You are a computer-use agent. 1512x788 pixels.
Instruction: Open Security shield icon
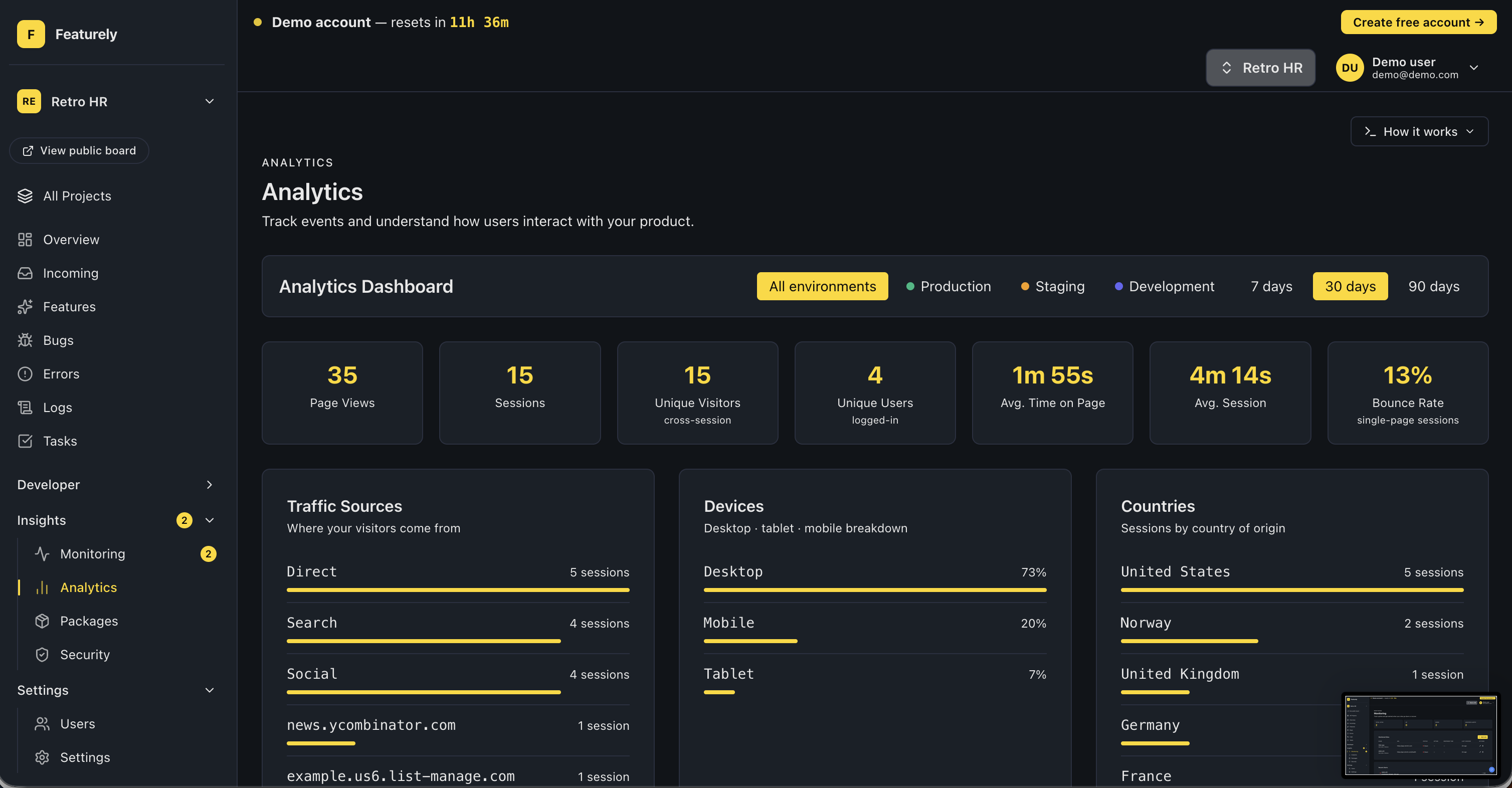coord(42,654)
